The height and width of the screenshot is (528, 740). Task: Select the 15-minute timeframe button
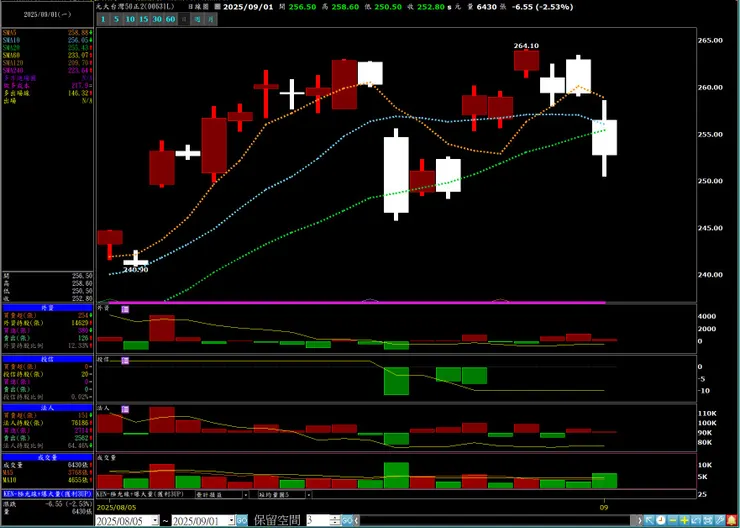click(x=143, y=19)
